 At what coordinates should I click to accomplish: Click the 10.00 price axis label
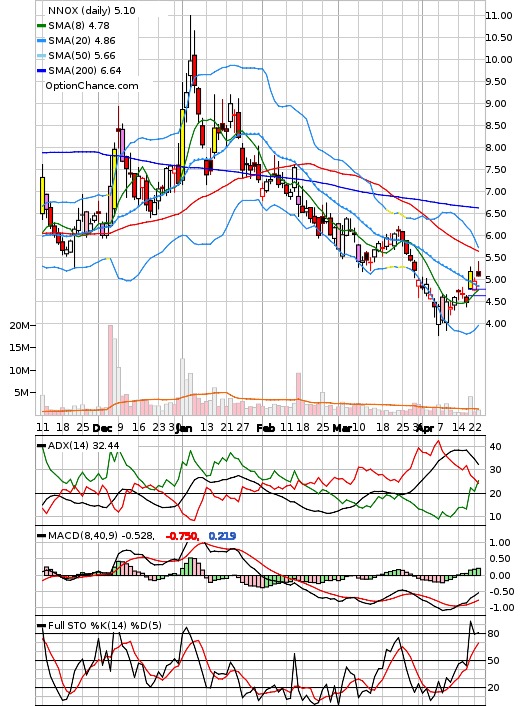[x=499, y=59]
